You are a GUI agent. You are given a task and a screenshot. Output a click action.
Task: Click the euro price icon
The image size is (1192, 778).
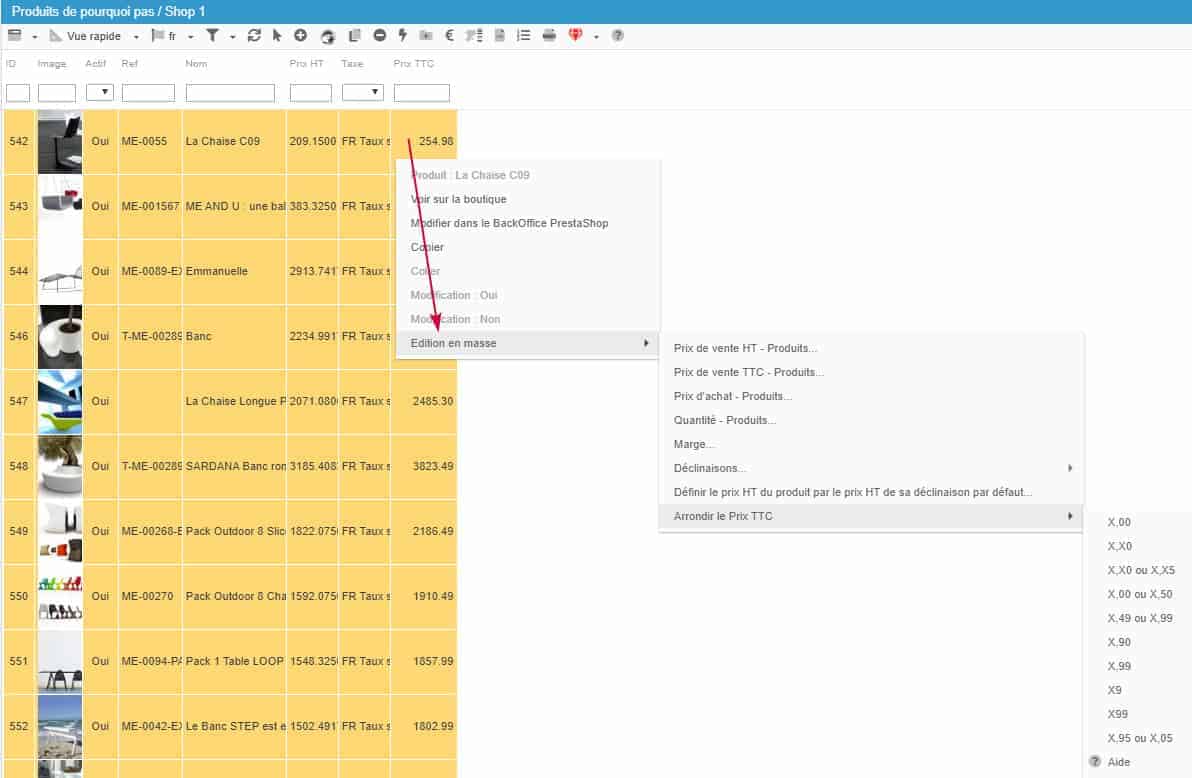[450, 36]
